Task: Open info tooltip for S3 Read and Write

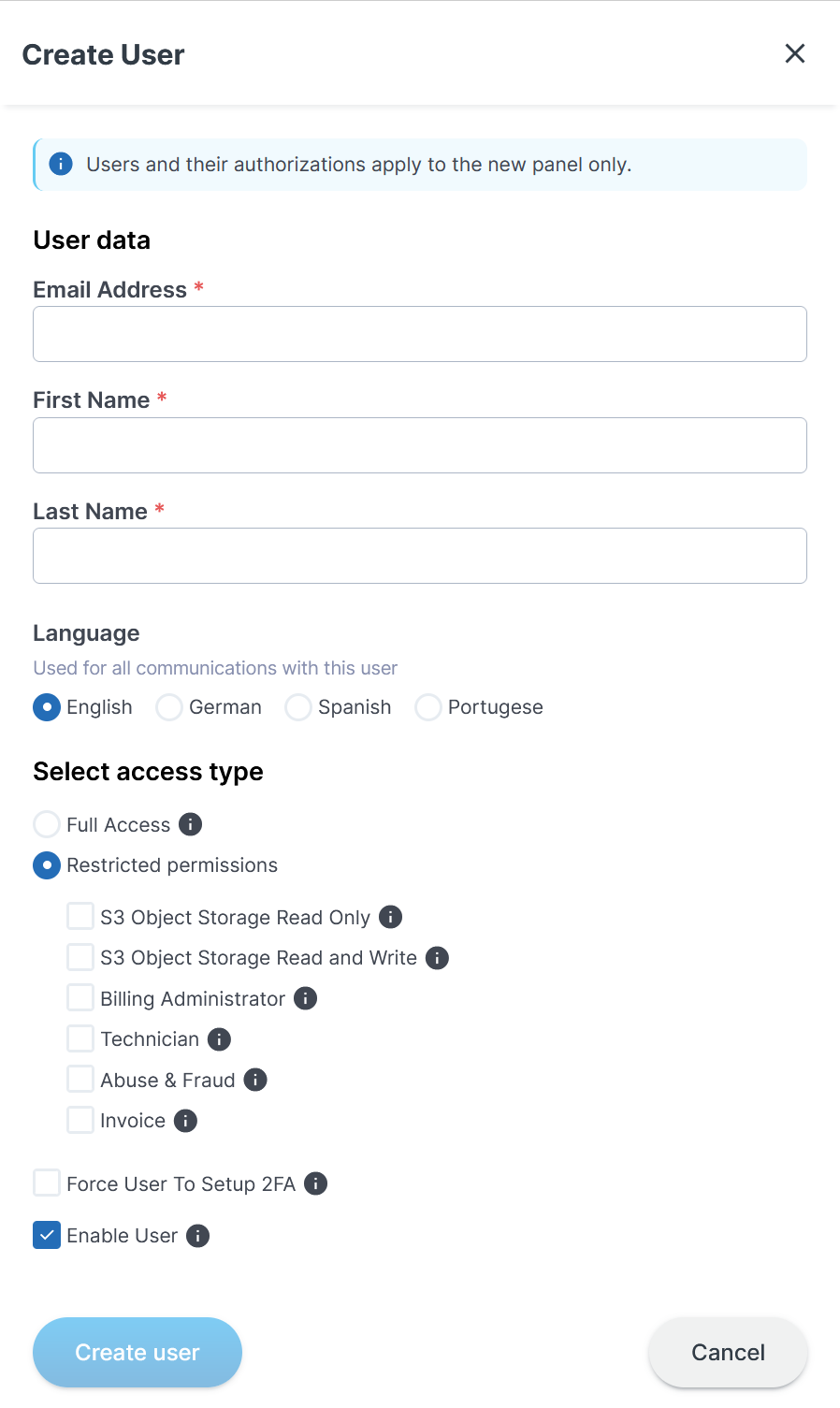Action: click(x=437, y=958)
